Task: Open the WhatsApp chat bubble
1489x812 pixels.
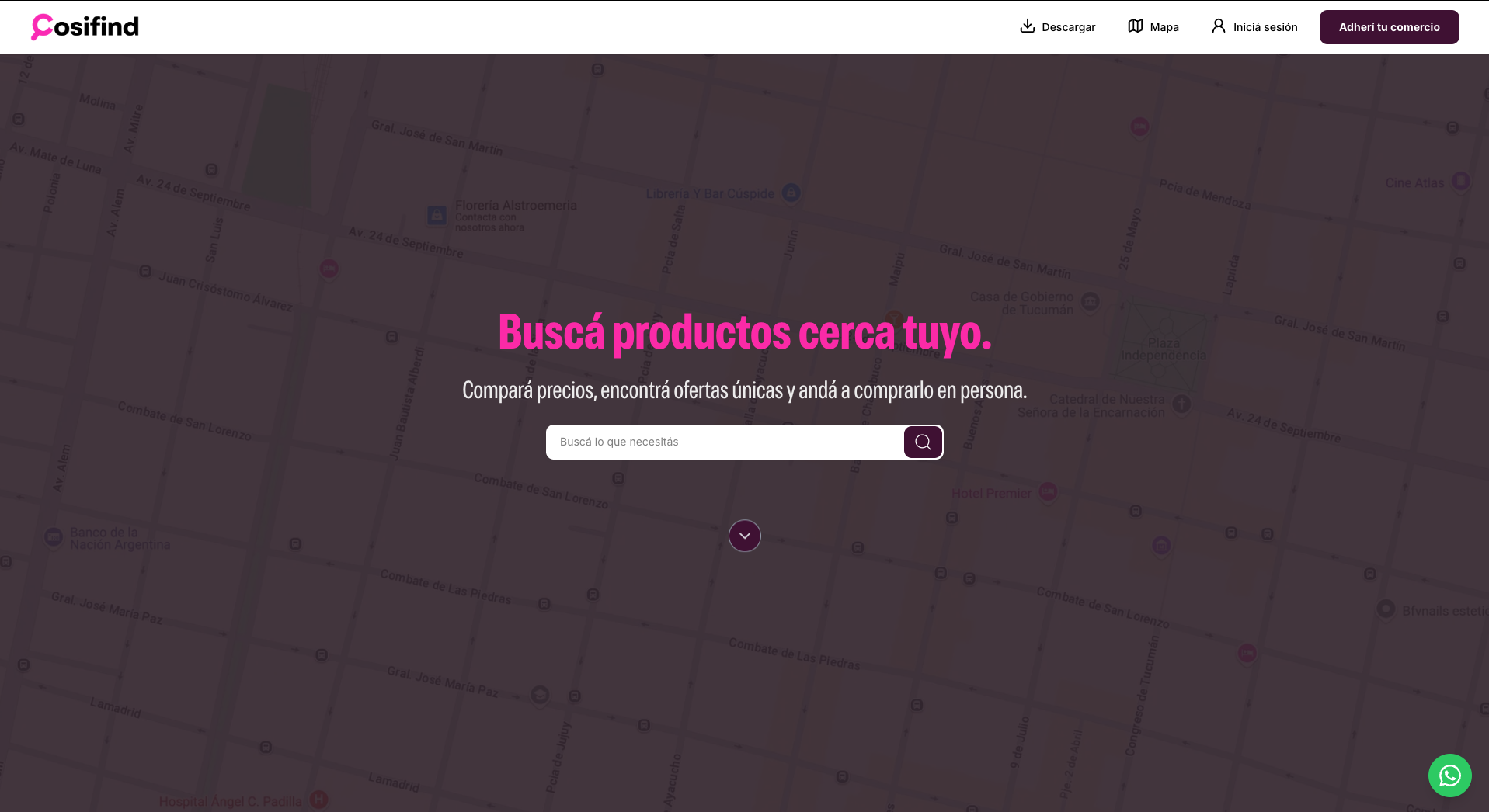Action: point(1449,775)
